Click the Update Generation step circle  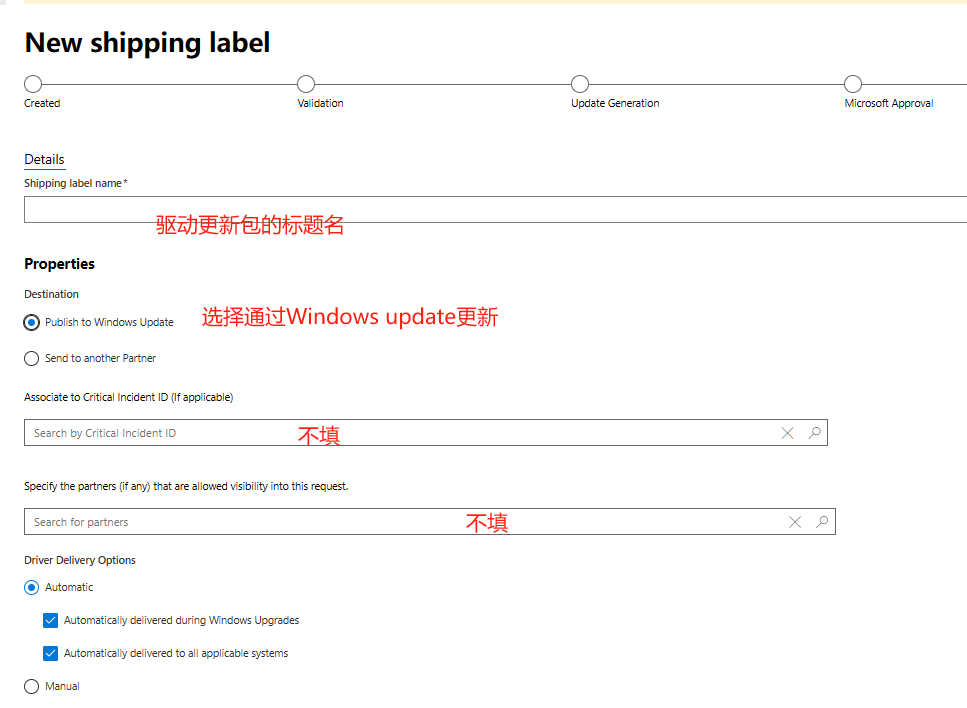pos(580,84)
